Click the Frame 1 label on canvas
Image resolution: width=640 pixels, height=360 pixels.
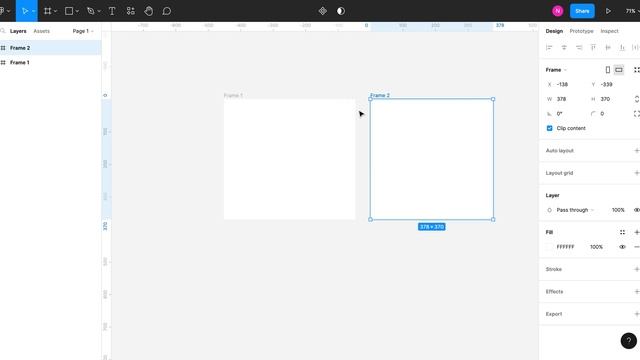(233, 96)
